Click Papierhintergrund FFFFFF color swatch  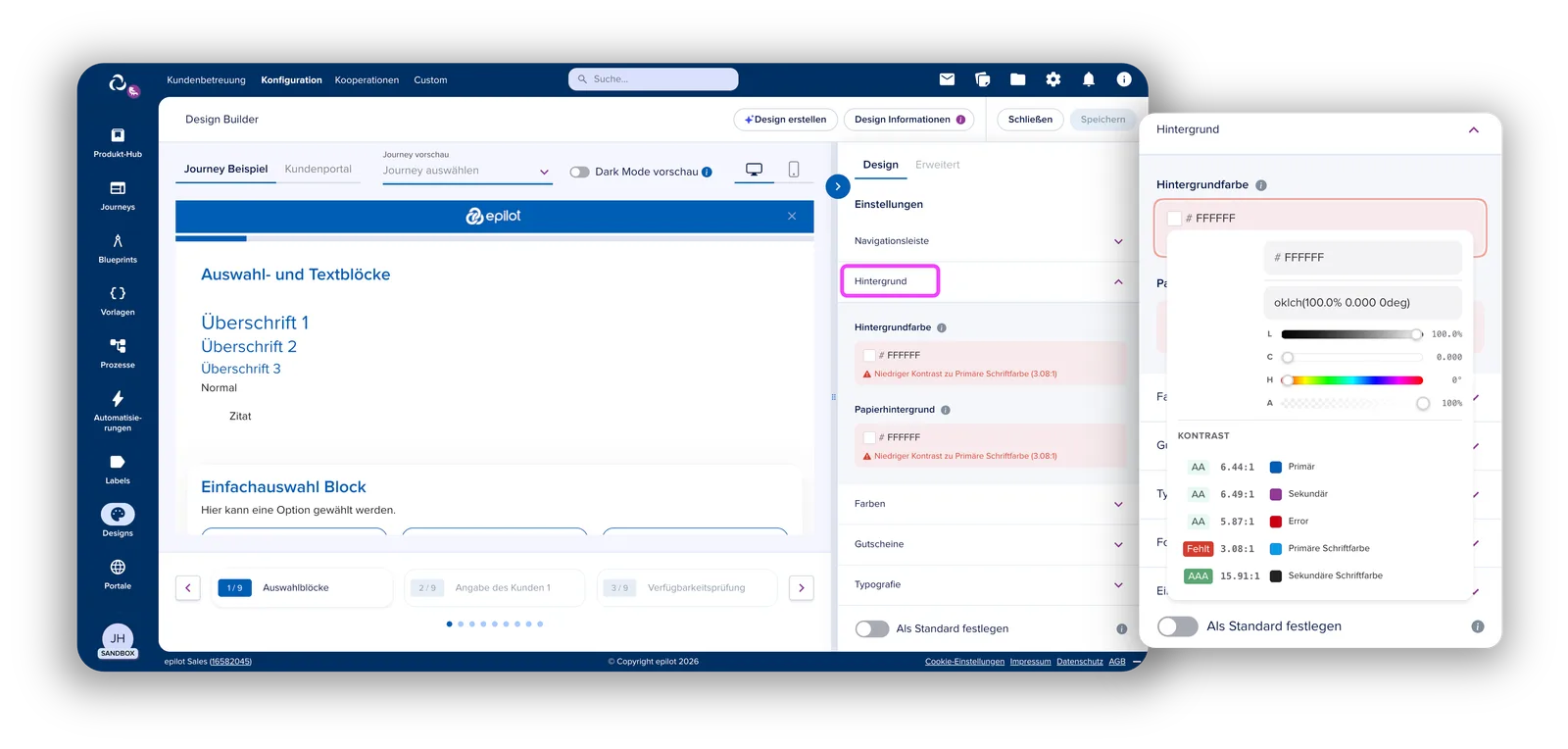tap(869, 437)
